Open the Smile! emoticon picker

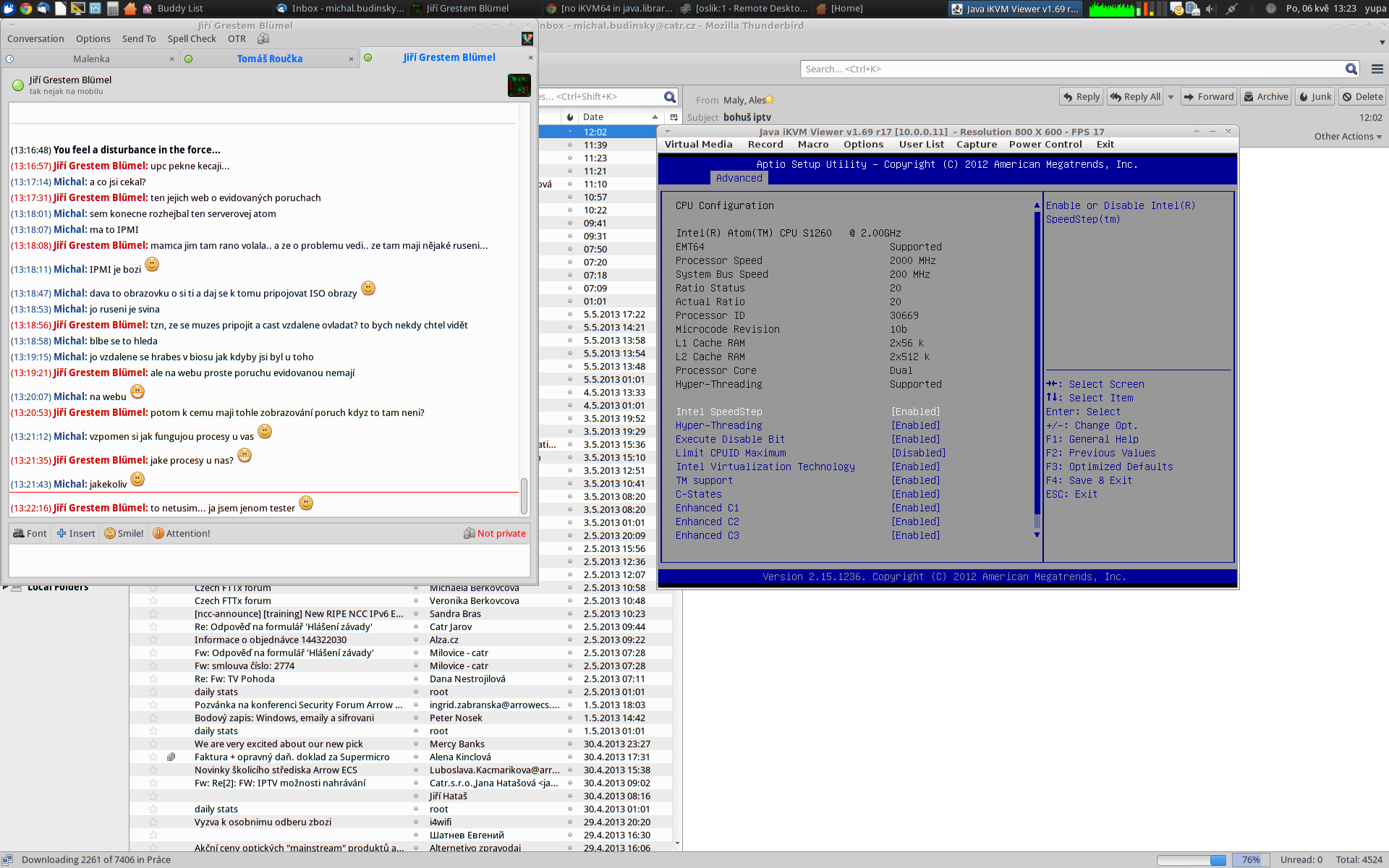tap(124, 533)
